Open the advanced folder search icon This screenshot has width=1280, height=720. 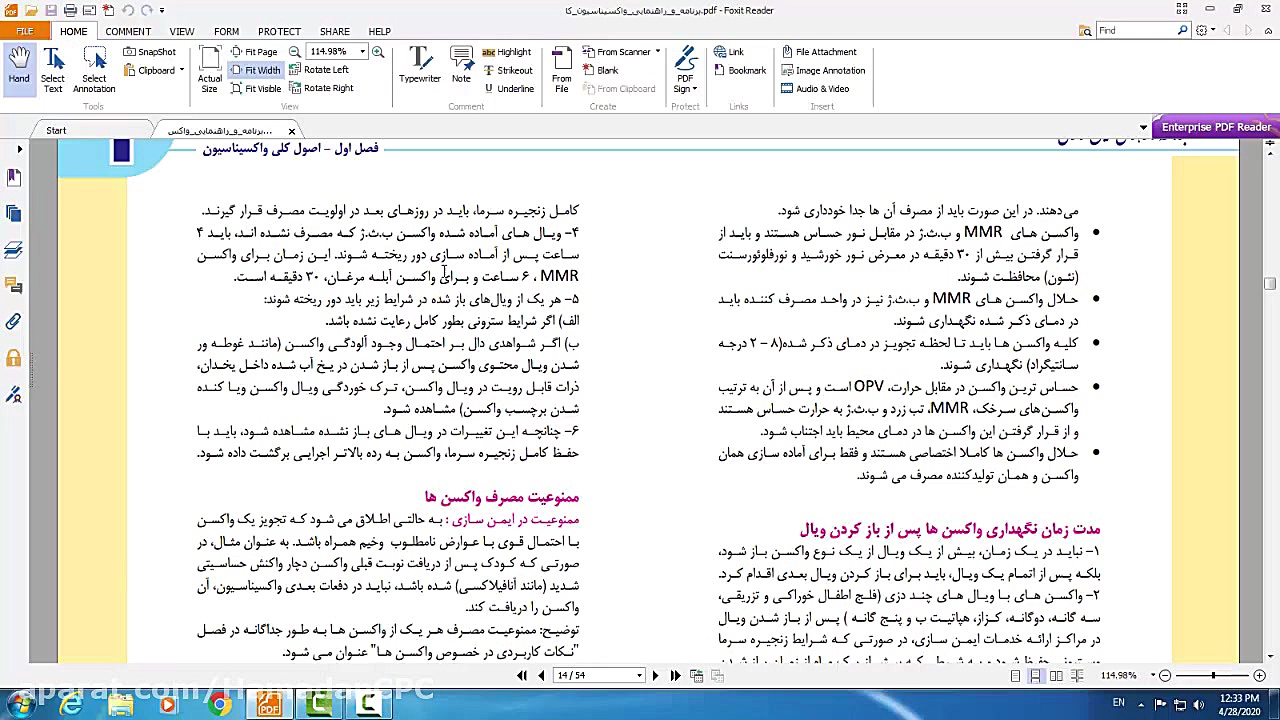click(x=1085, y=31)
